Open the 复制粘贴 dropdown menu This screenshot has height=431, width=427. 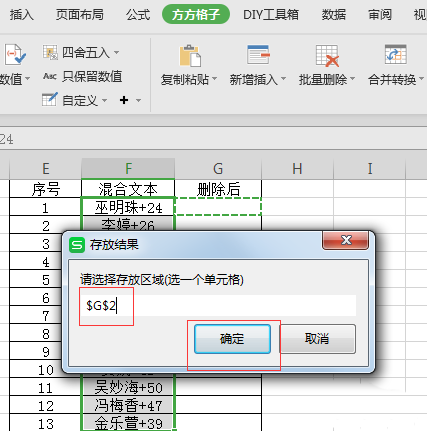click(x=214, y=79)
